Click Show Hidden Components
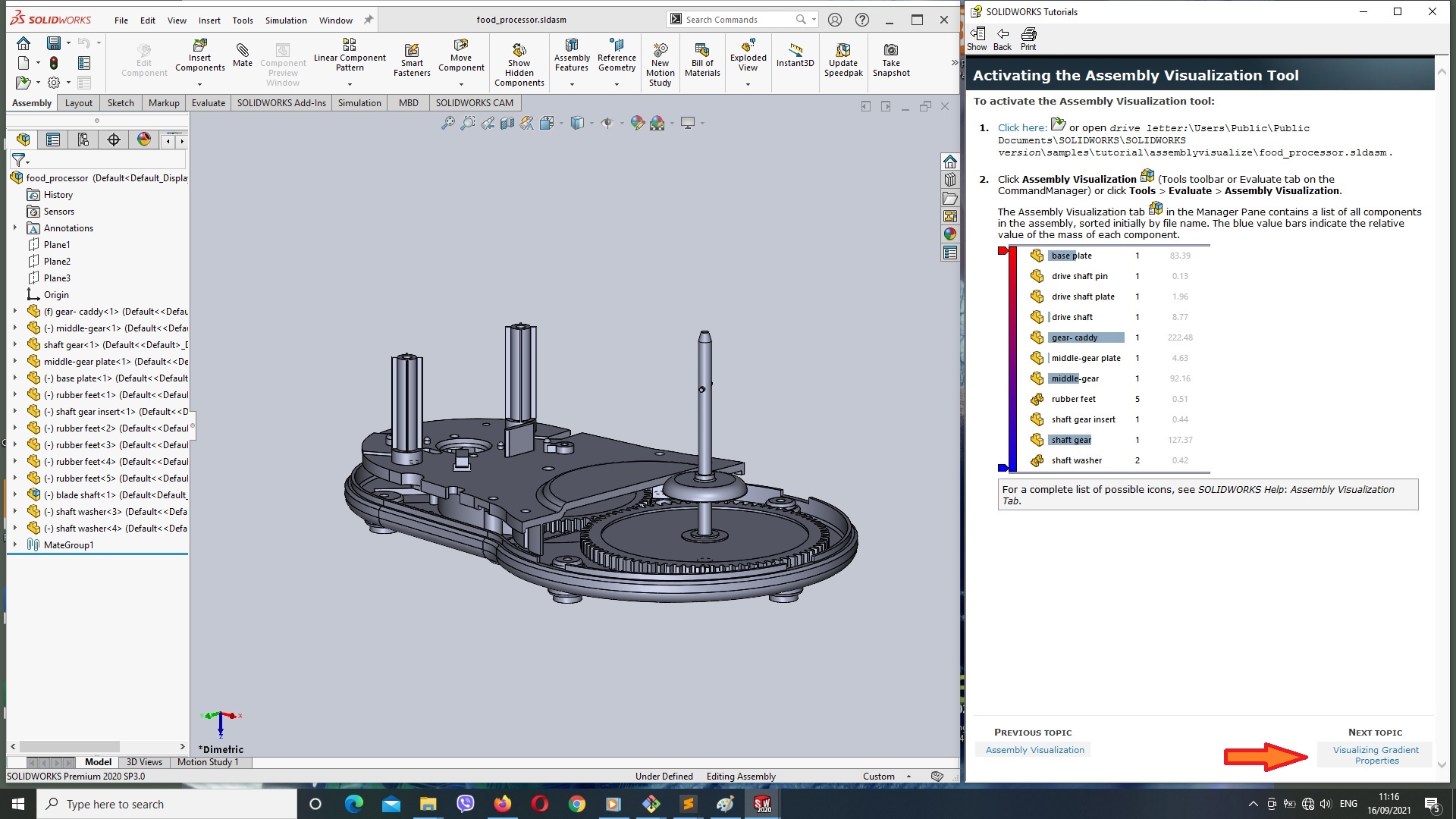1456x819 pixels. [519, 64]
